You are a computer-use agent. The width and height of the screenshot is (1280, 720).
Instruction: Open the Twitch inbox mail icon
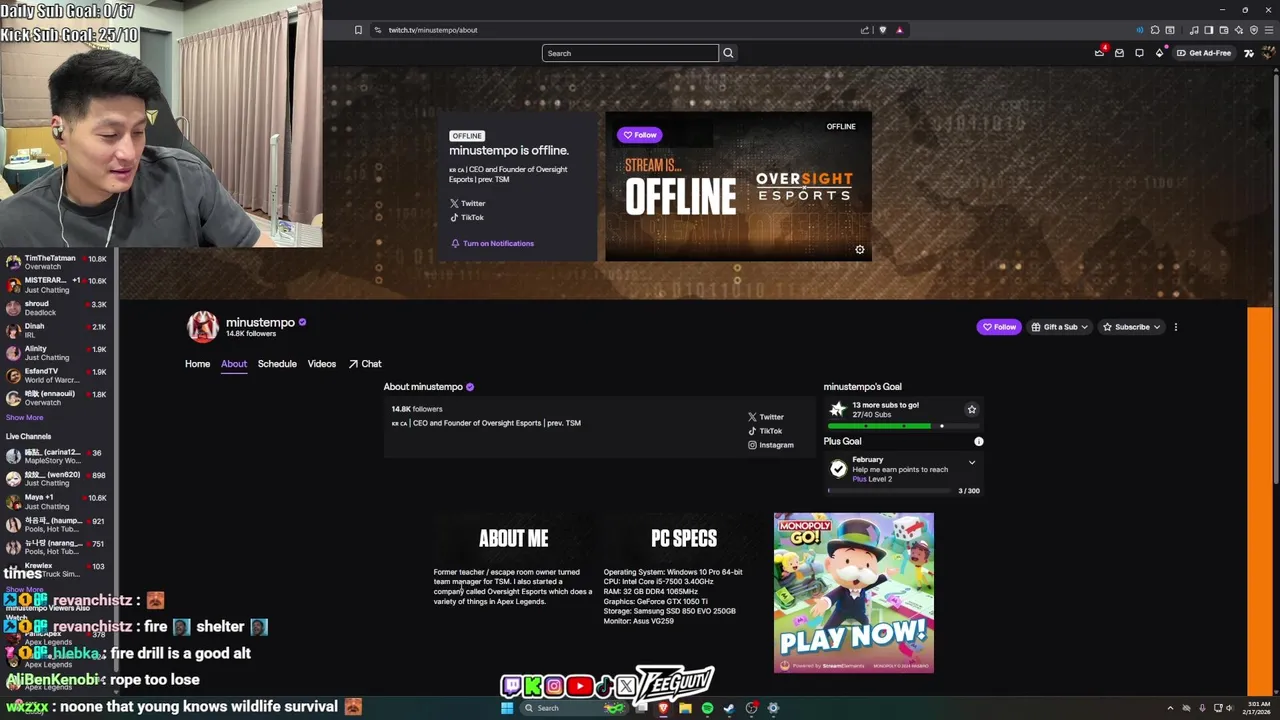[1119, 53]
